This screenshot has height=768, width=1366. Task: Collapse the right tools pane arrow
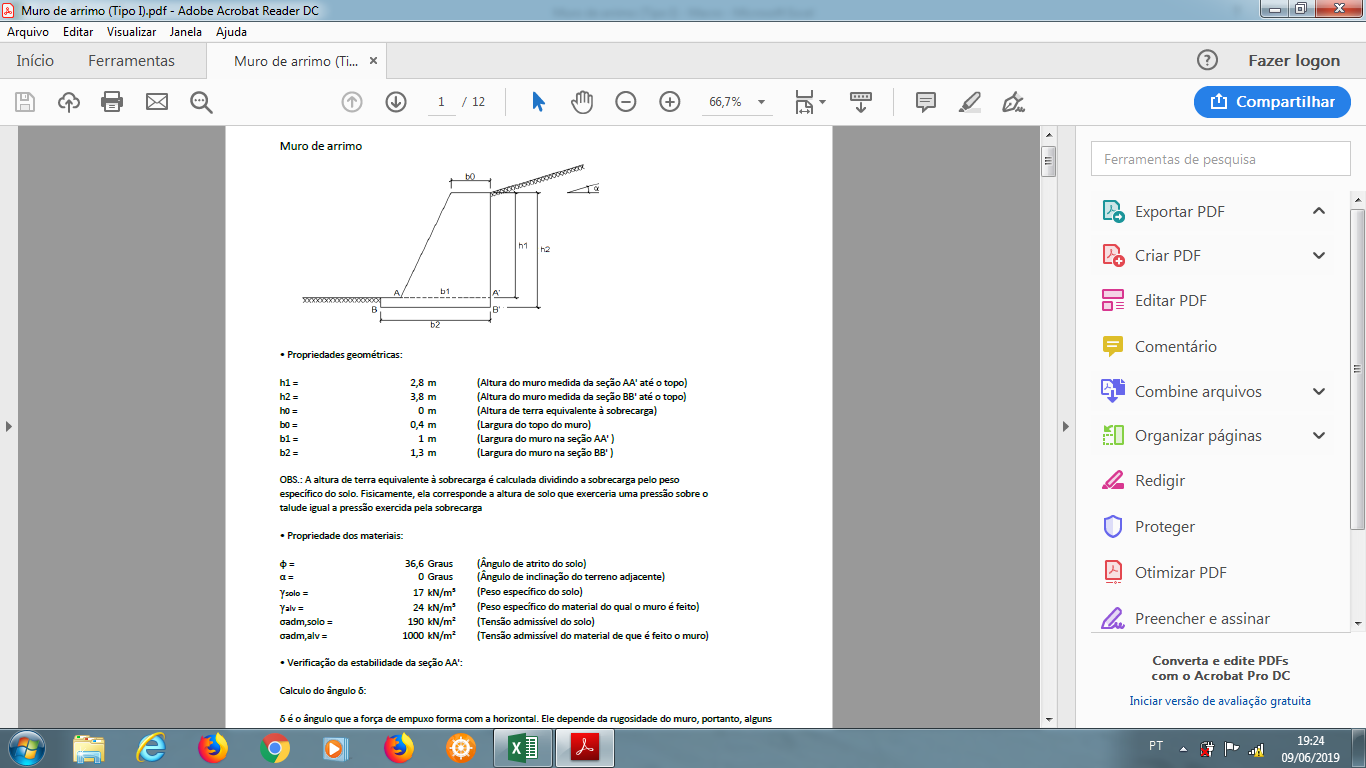pyautogui.click(x=1065, y=426)
